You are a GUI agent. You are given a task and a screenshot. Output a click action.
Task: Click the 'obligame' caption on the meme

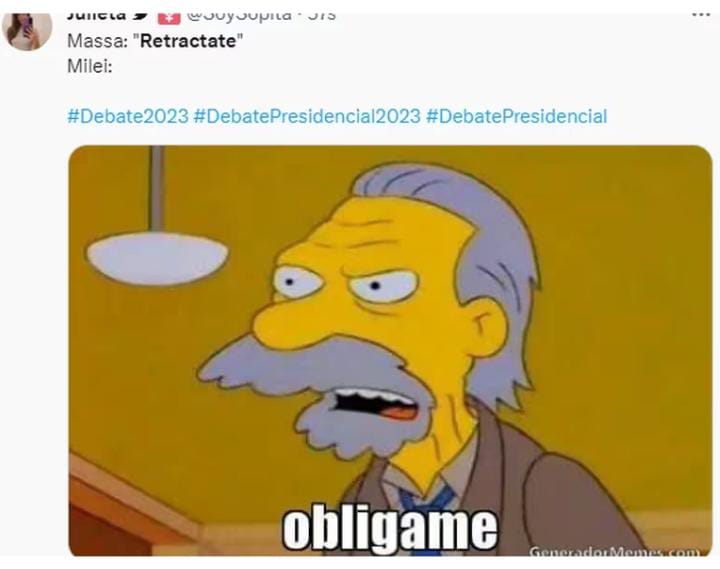point(389,530)
